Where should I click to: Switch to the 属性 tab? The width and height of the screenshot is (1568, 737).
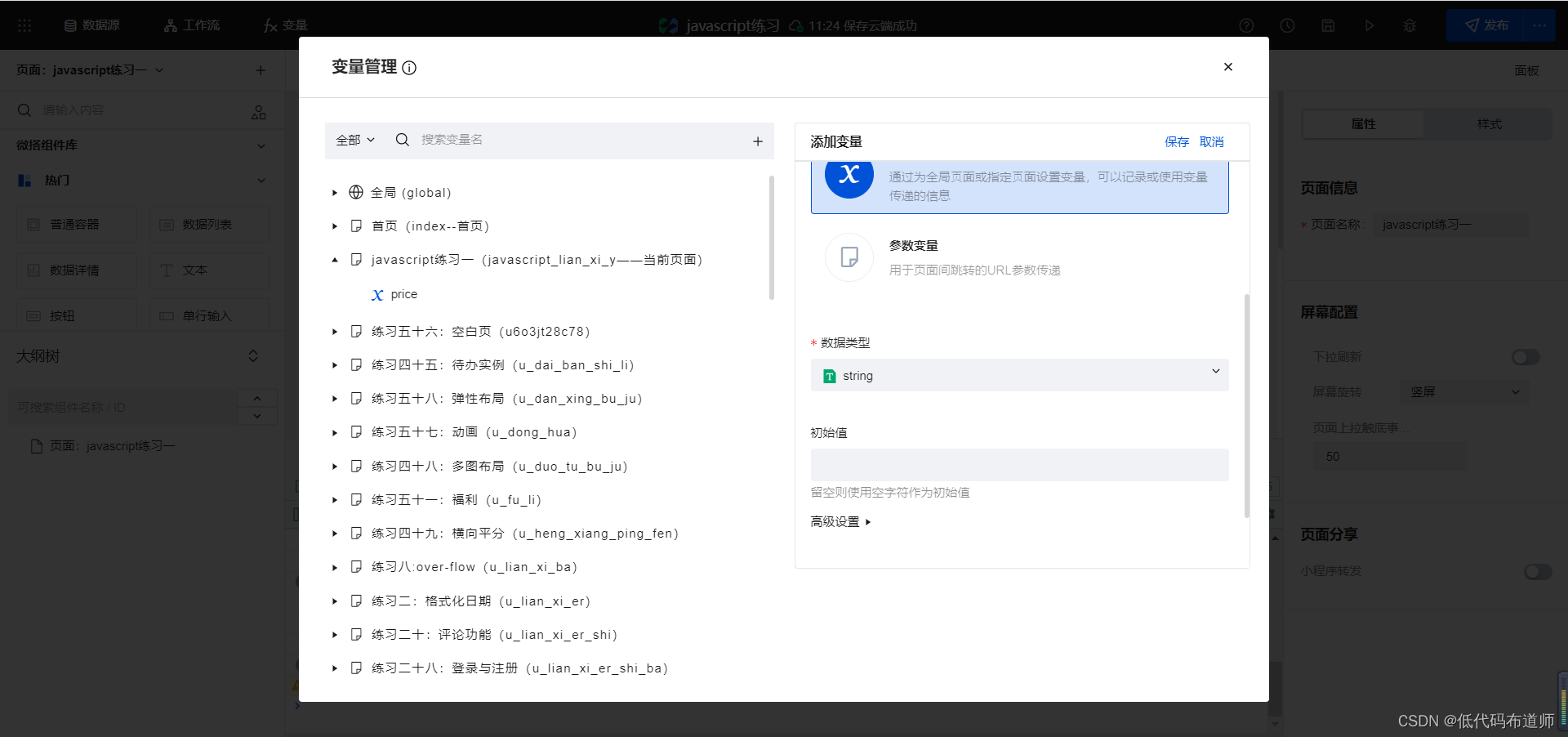click(x=1363, y=124)
